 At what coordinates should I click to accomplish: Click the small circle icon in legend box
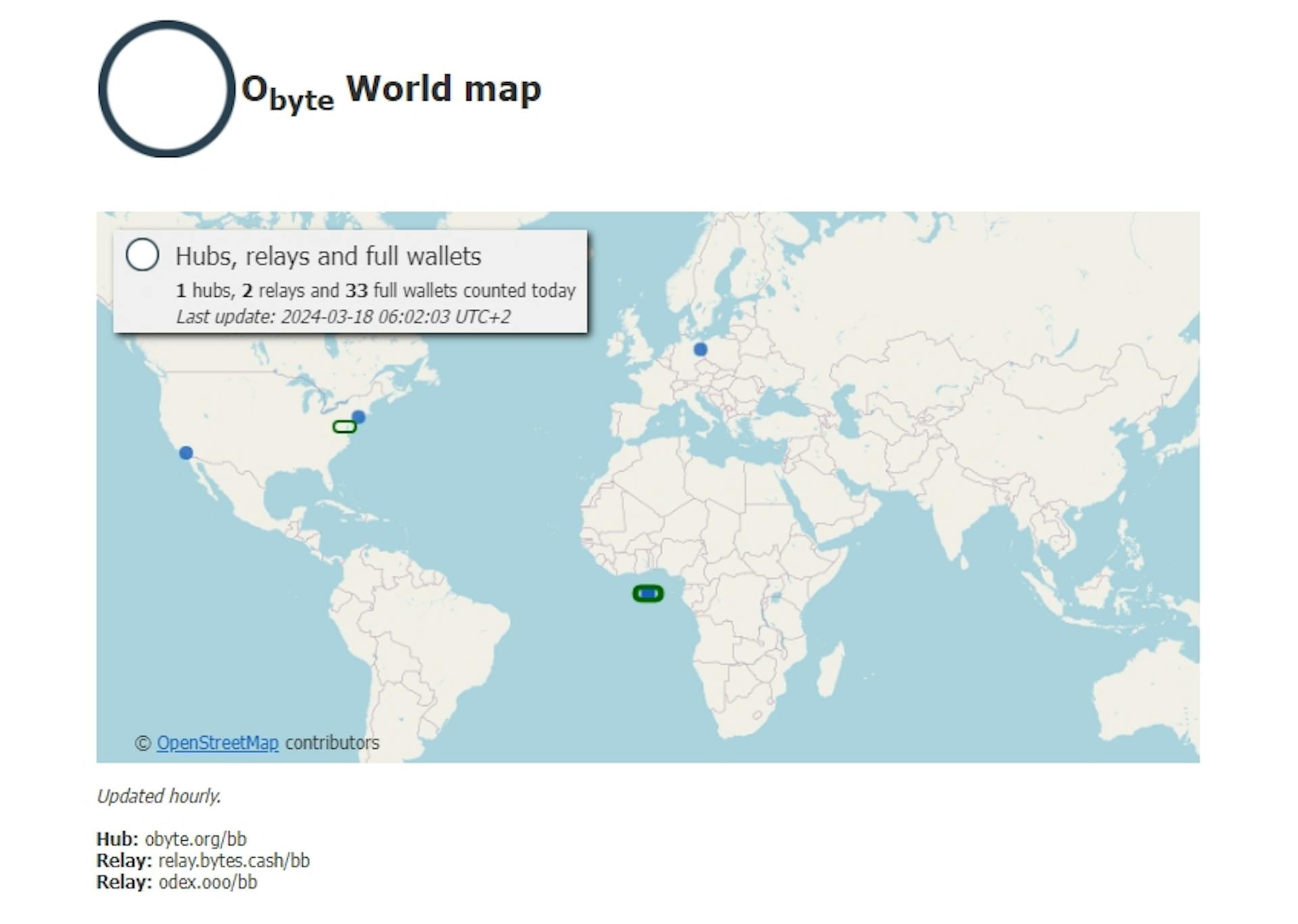pyautogui.click(x=143, y=254)
